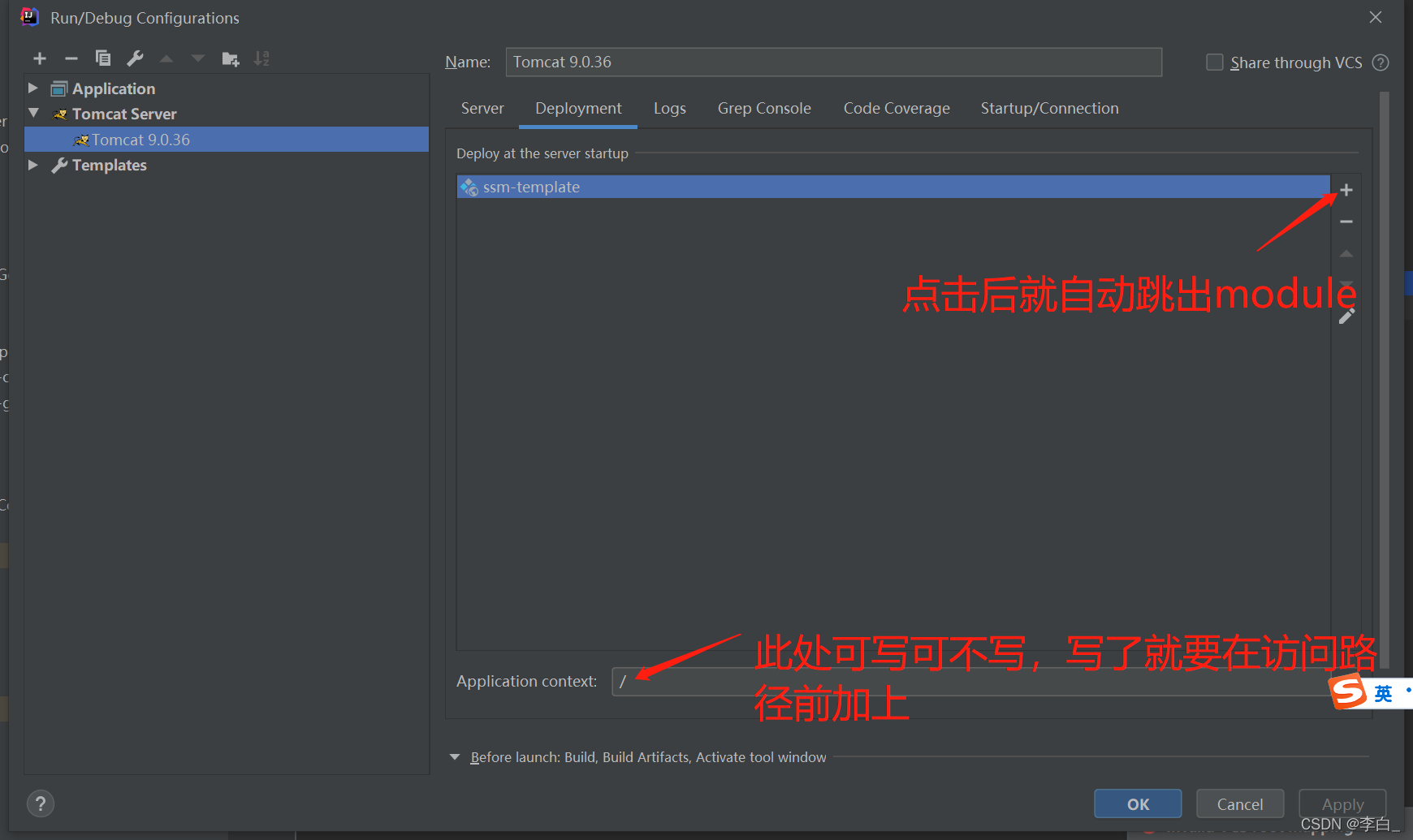1413x840 pixels.
Task: Switch to the Logs tab
Action: [670, 108]
